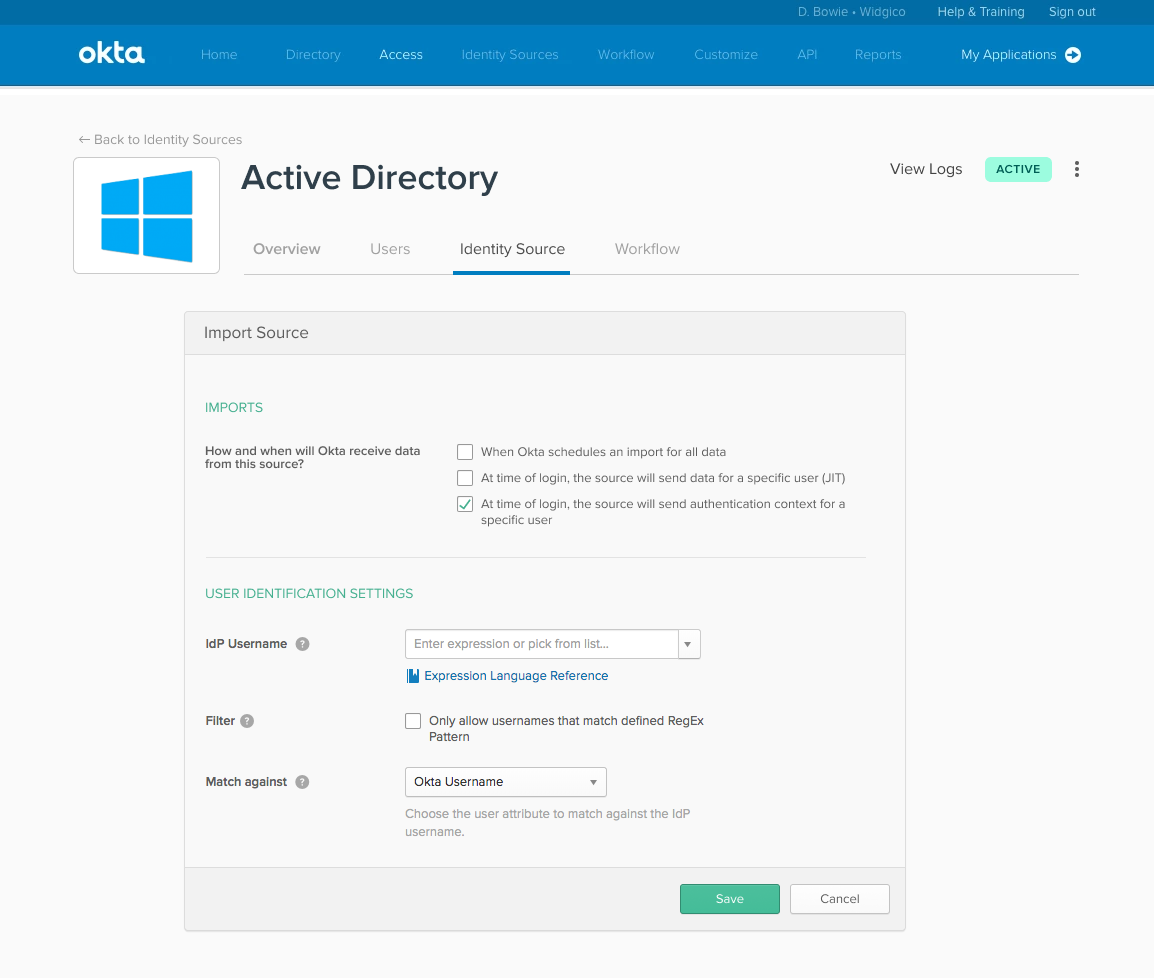Viewport: 1154px width, 978px height.
Task: Switch to the Workflow tab
Action: 646,249
